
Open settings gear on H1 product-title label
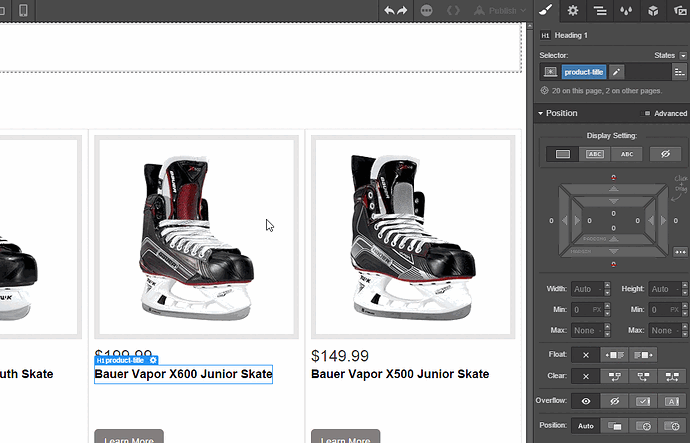153,360
